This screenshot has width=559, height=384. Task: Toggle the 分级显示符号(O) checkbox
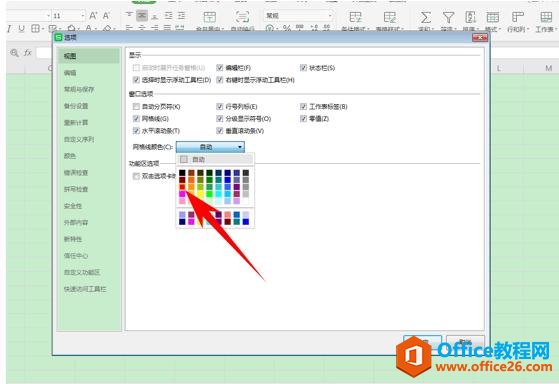pyautogui.click(x=220, y=118)
